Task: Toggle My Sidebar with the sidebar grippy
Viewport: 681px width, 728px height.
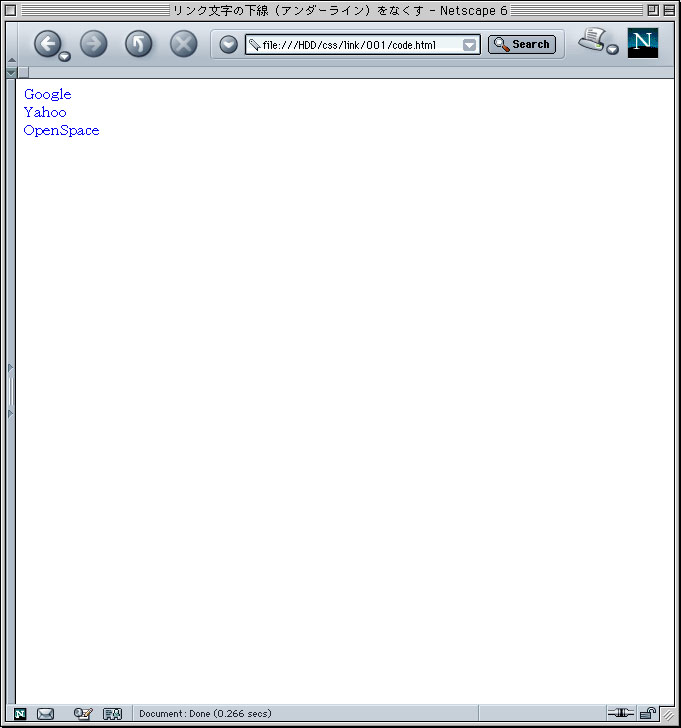Action: (x=11, y=391)
